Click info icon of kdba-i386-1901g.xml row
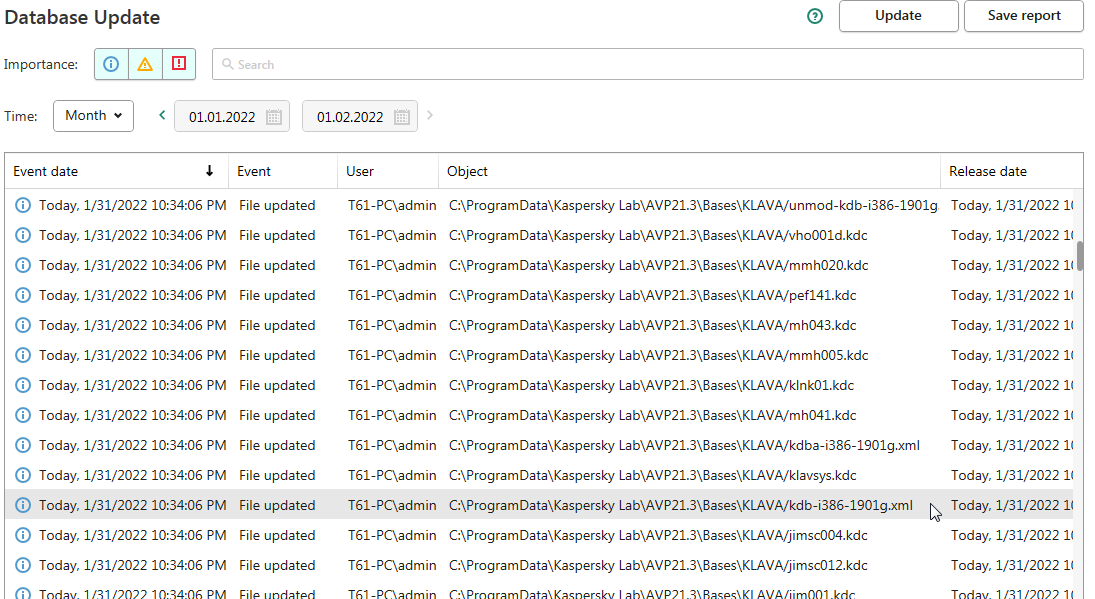The image size is (1095, 599). pos(23,445)
